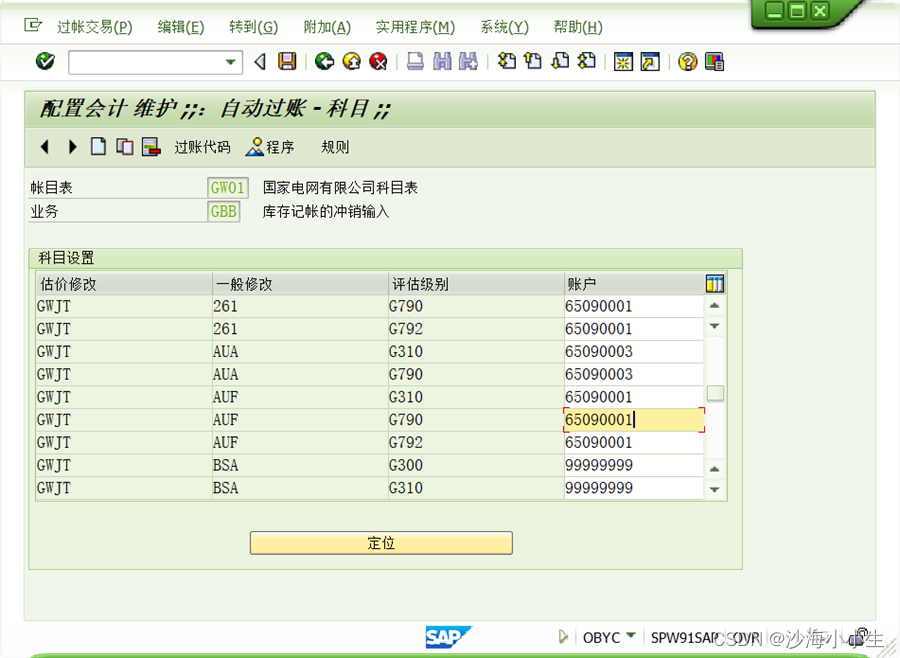900x658 pixels.
Task: Click the Copy entries icon below the title
Action: click(x=124, y=147)
